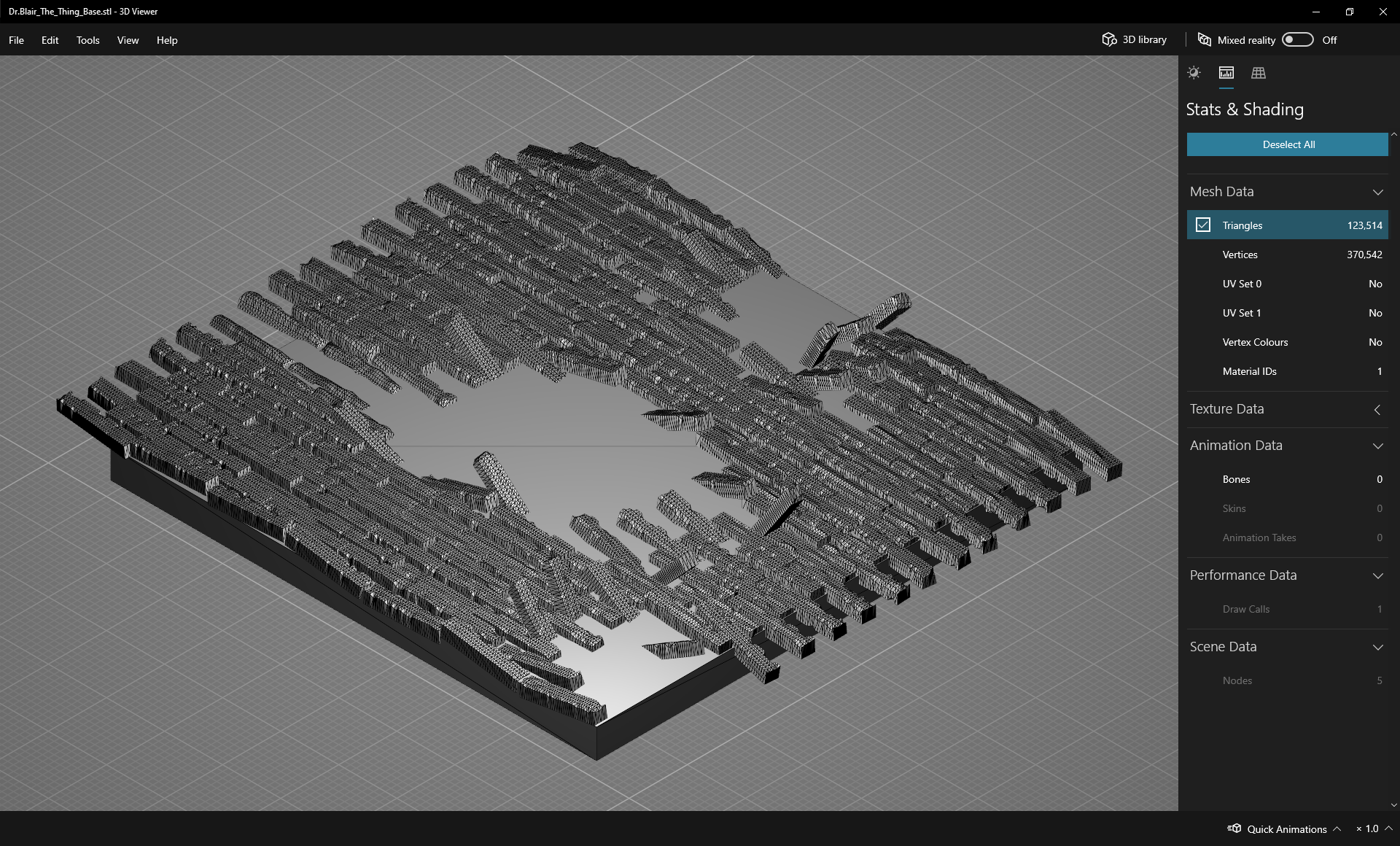Click the 3D library cube icon
Screen dimensions: 1400x846
point(1109,39)
